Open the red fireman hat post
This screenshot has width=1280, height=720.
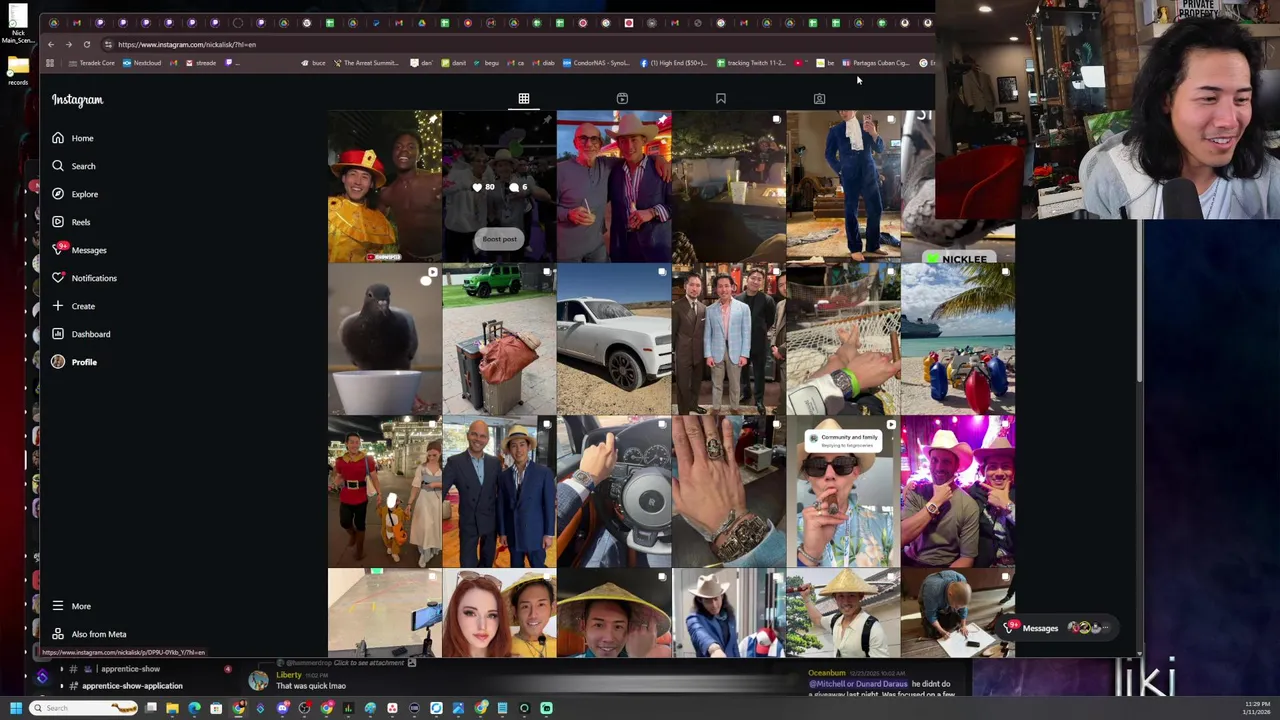[x=384, y=186]
